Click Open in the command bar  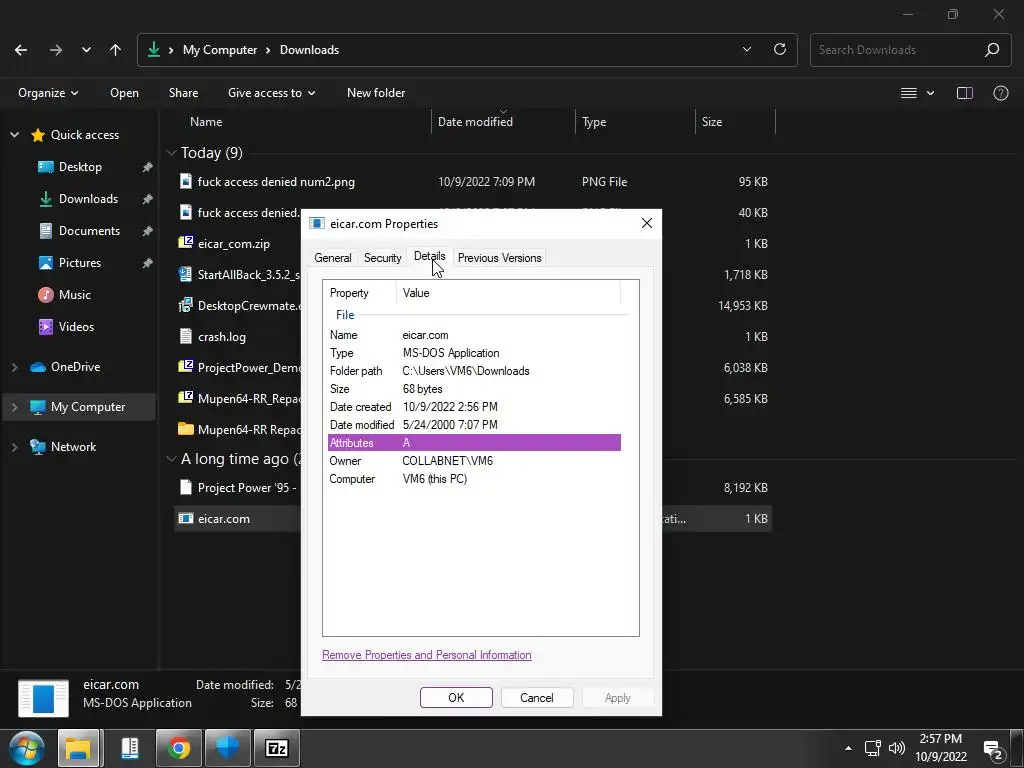point(124,93)
